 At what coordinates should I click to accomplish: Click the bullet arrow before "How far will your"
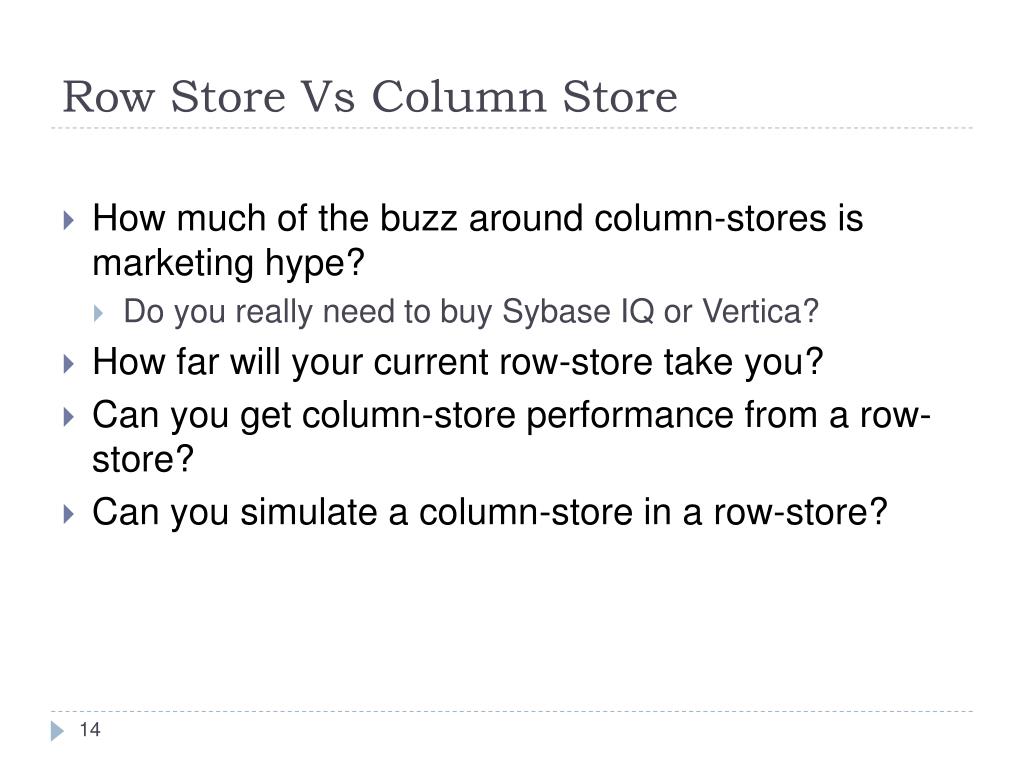coord(69,364)
